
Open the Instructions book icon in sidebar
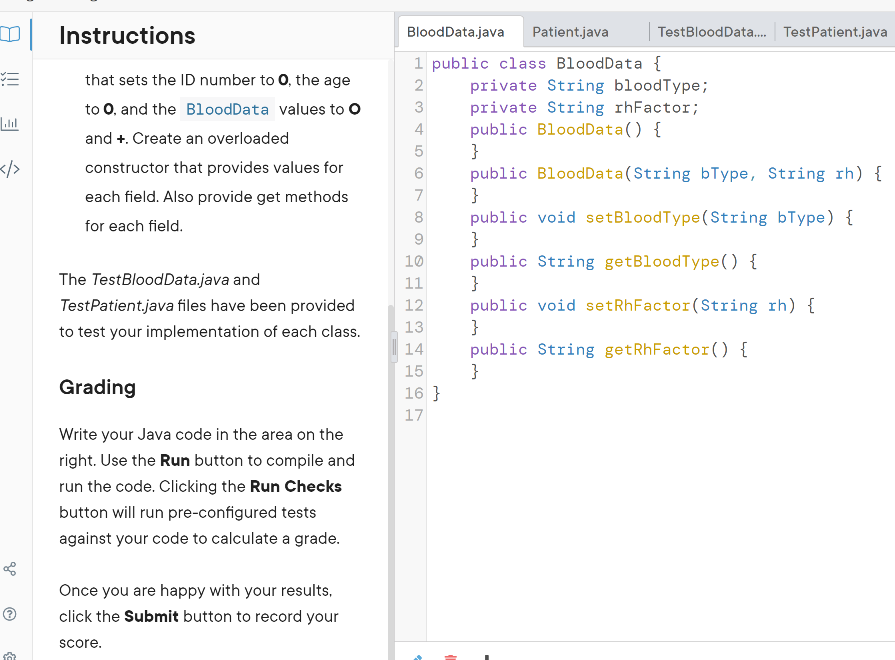pyautogui.click(x=11, y=36)
